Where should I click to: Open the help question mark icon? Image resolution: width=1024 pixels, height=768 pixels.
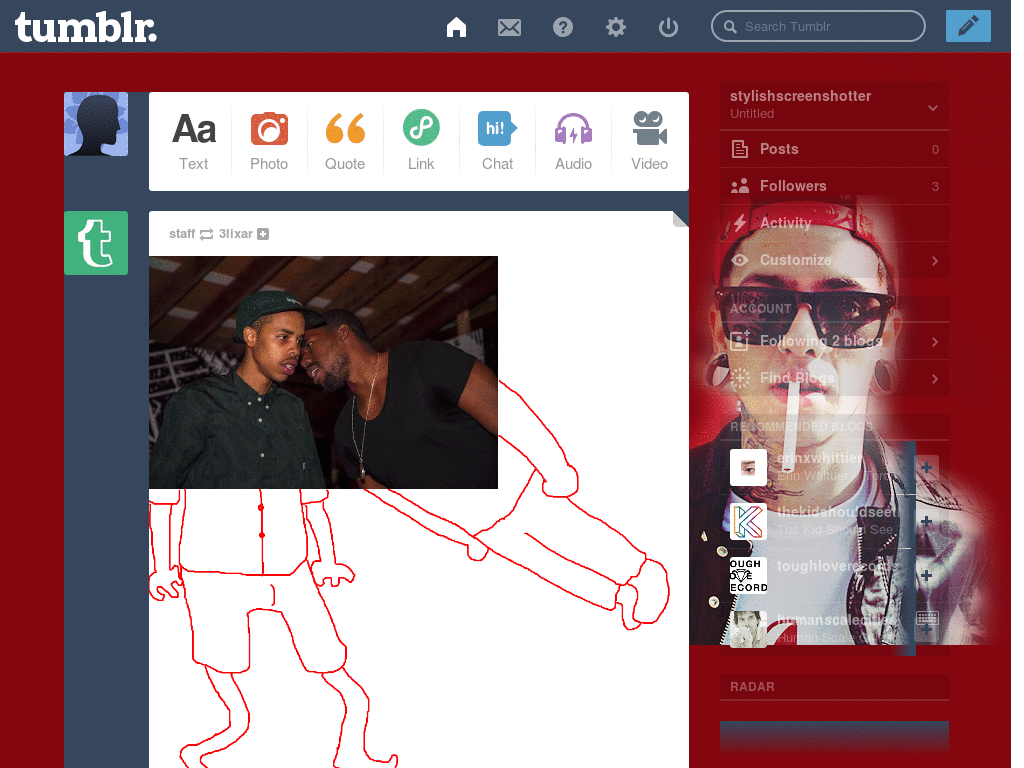click(562, 27)
